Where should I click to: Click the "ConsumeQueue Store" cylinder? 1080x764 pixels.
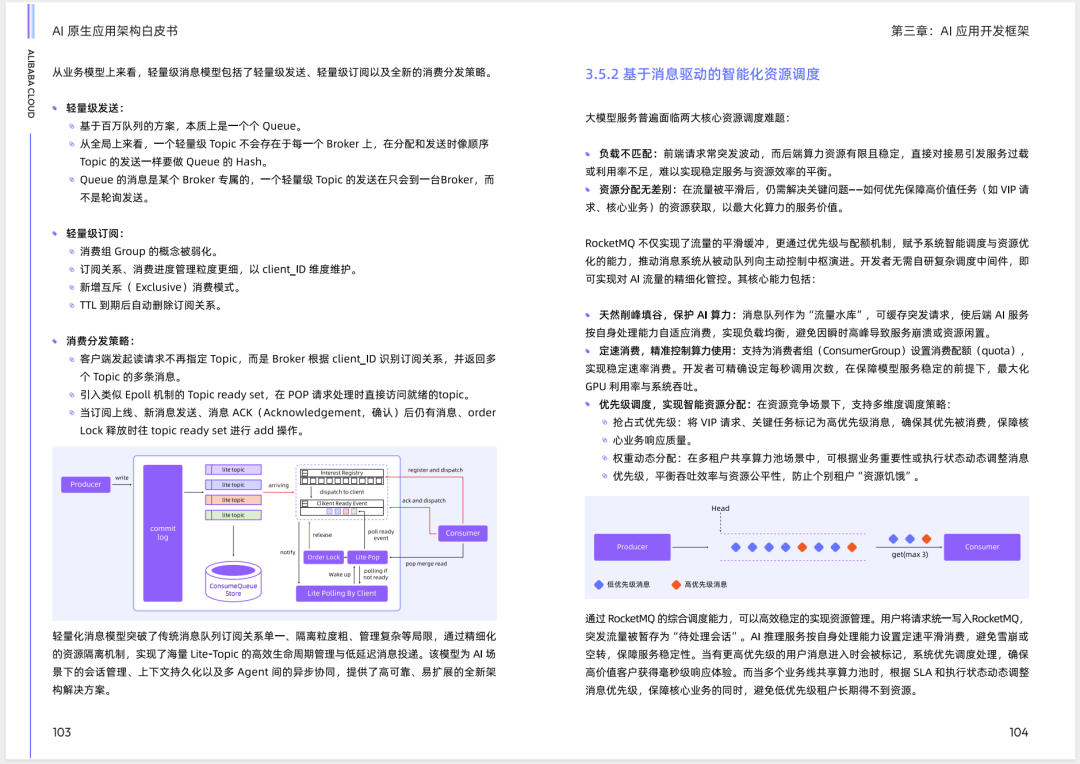coord(233,581)
